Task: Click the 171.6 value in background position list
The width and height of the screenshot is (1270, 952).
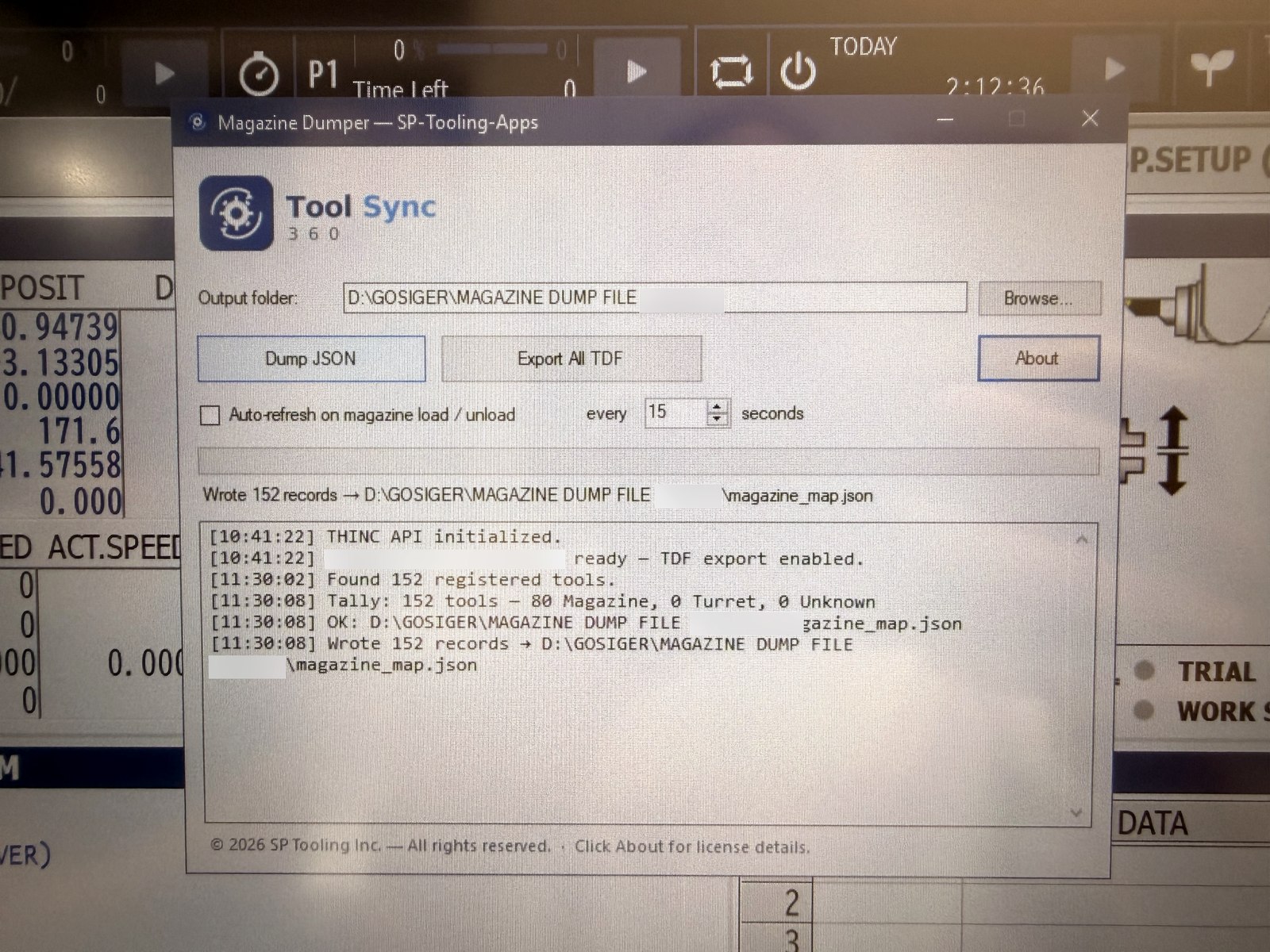Action: tap(79, 432)
